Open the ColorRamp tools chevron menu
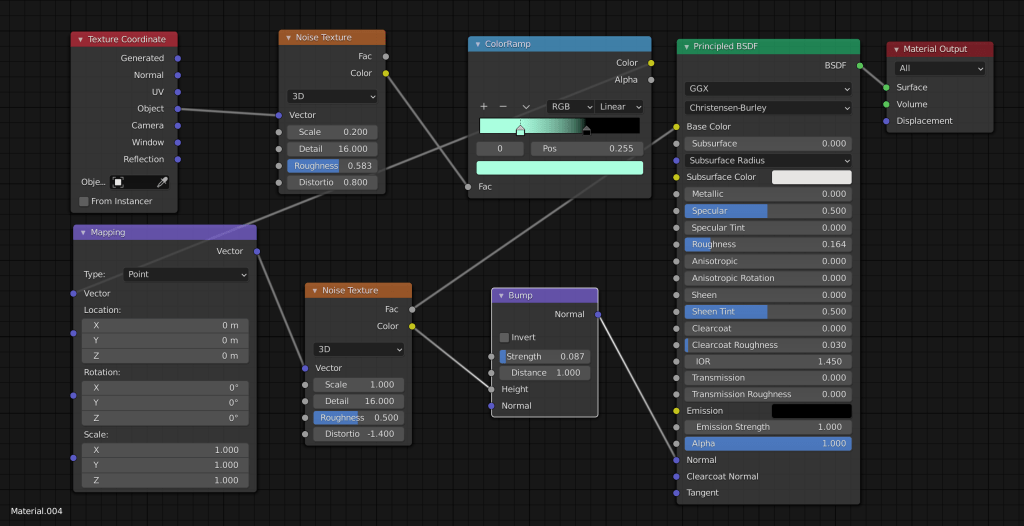The image size is (1024, 526). click(526, 106)
